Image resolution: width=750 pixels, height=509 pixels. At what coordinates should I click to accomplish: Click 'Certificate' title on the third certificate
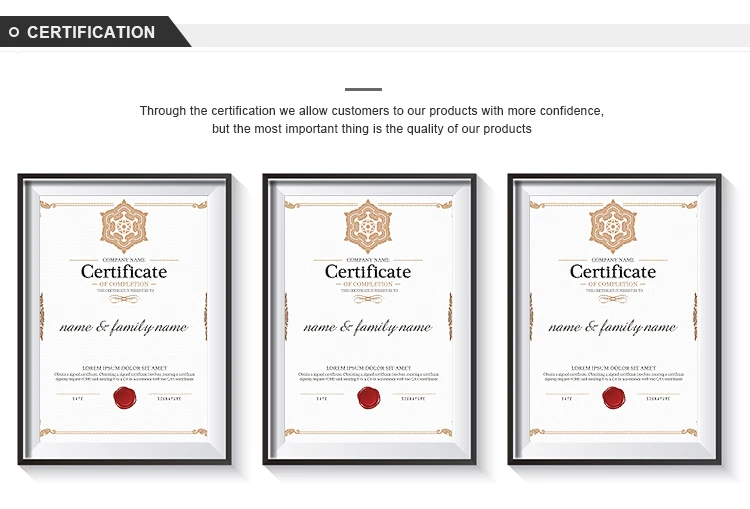(613, 272)
